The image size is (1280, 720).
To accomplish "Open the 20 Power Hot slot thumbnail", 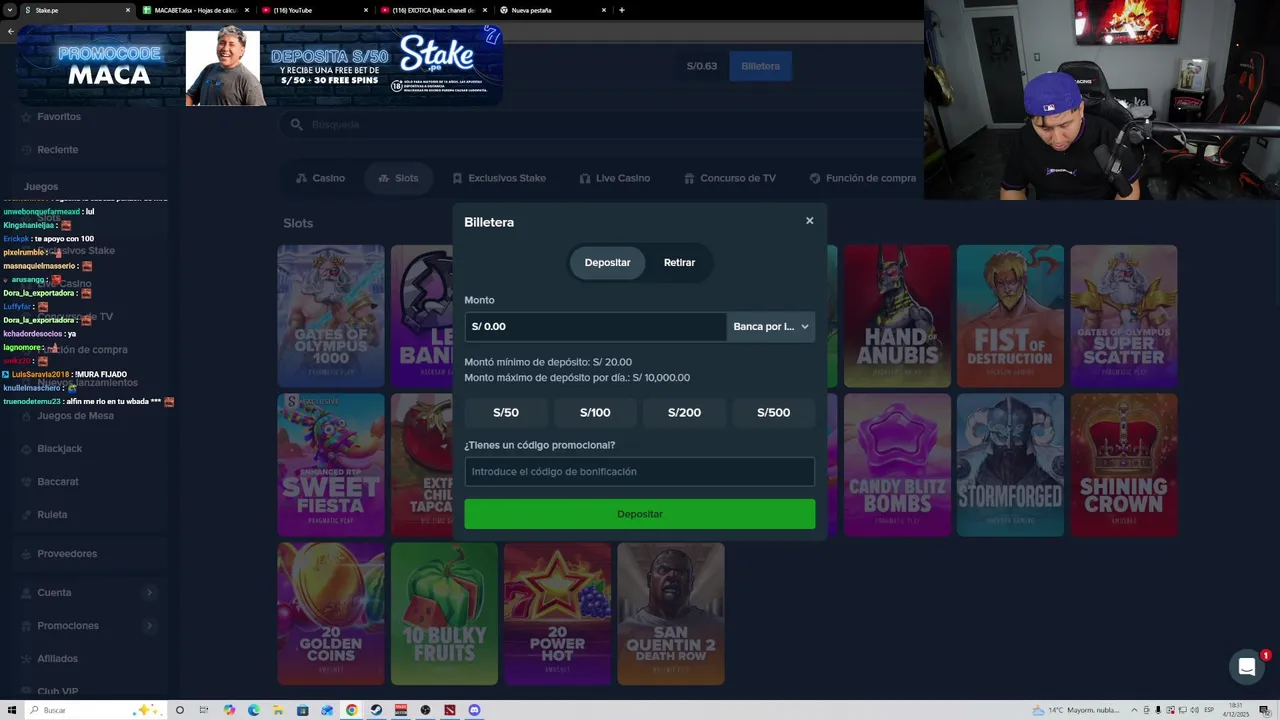I will pos(557,614).
